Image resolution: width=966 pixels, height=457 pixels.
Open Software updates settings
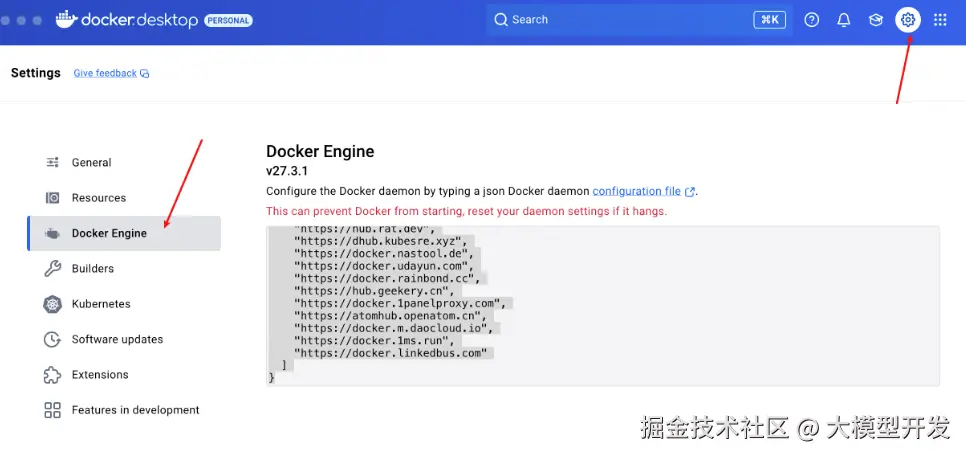coord(124,339)
